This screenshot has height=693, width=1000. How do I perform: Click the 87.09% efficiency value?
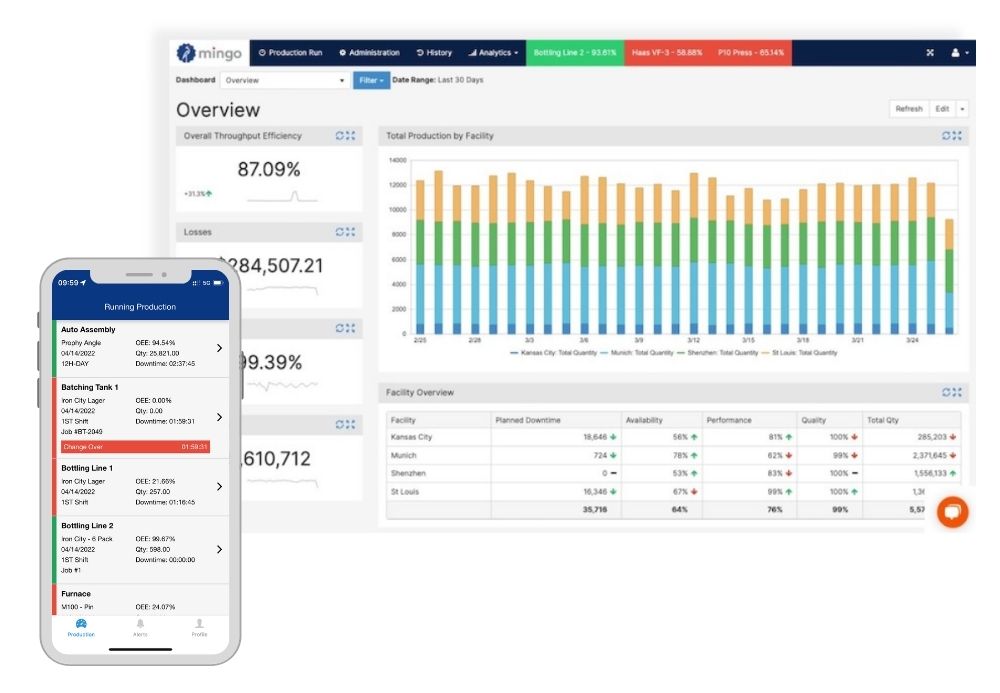[x=268, y=170]
